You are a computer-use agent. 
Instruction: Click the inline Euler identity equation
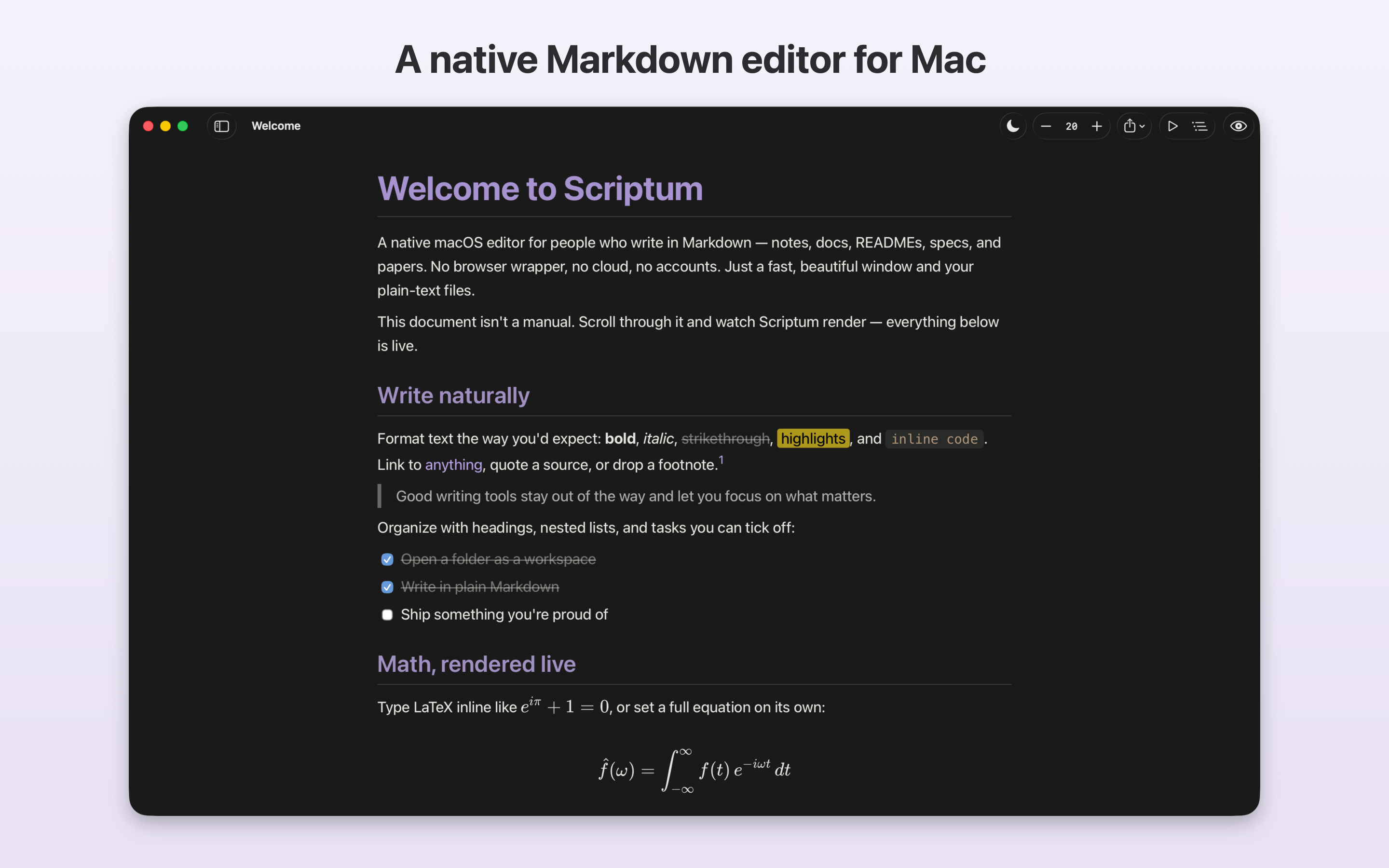coord(565,705)
